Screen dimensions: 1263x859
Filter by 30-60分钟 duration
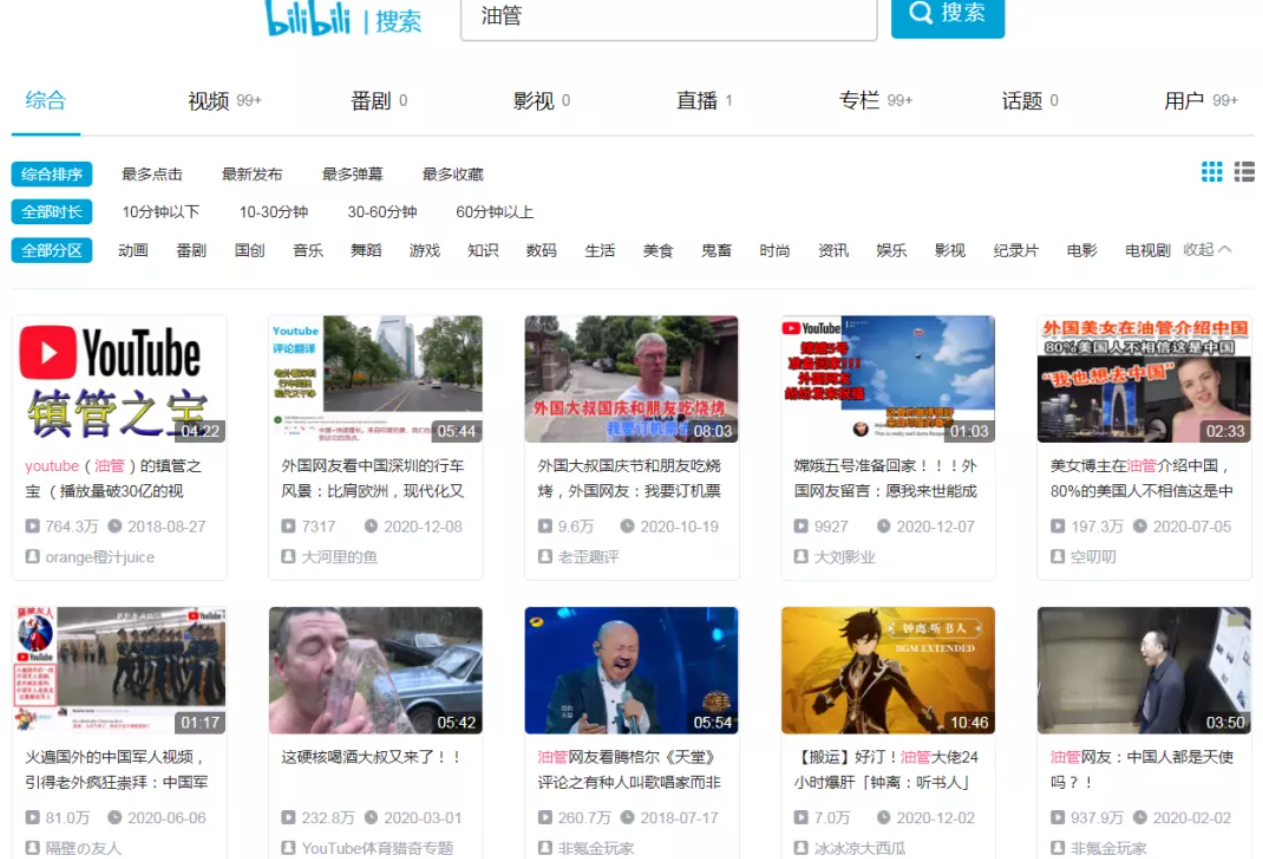(382, 212)
